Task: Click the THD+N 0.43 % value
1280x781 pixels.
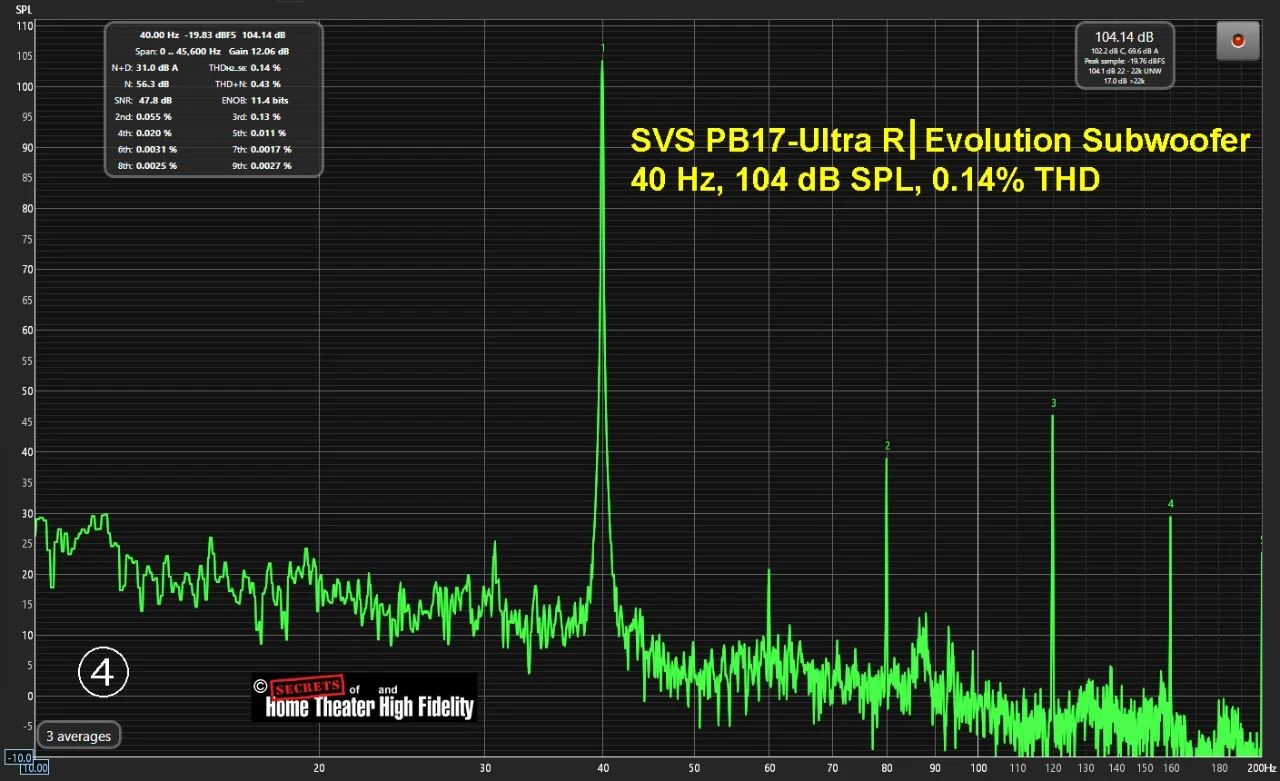Action: (x=264, y=84)
